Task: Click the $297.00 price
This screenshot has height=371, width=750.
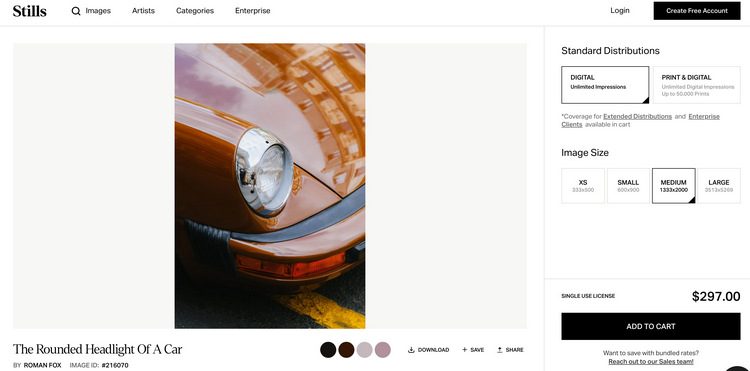Action: (716, 296)
